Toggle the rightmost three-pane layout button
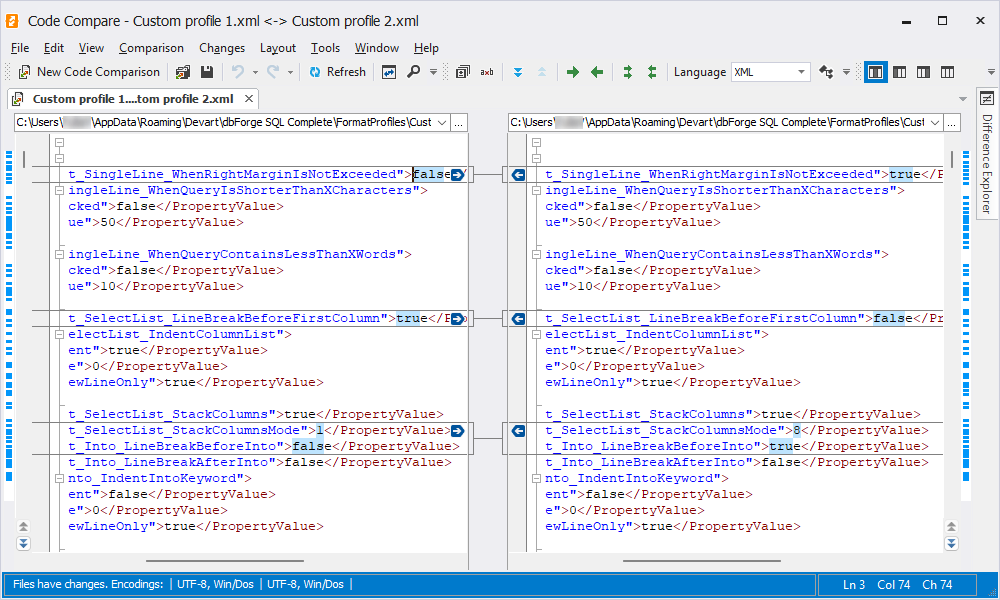Viewport: 1000px width, 600px height. coord(947,72)
